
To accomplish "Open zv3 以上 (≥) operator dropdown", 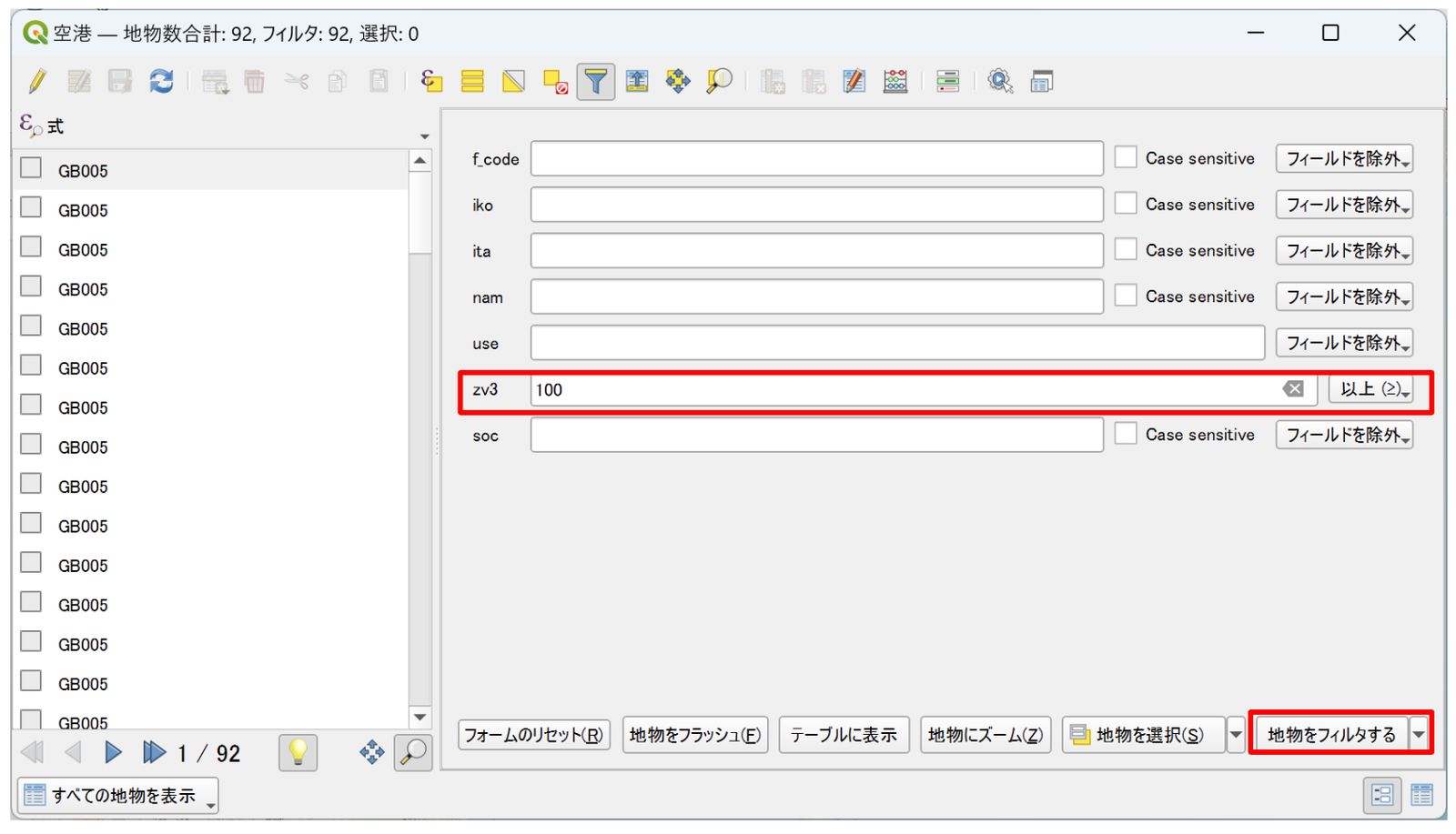I will 1370,389.
